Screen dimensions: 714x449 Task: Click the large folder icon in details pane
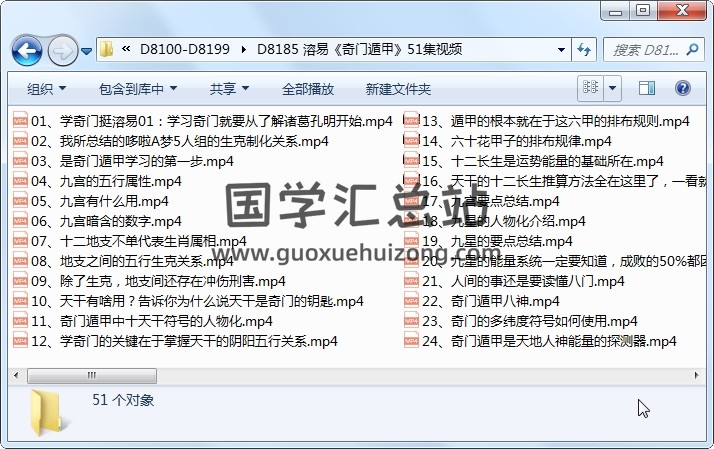(x=47, y=410)
